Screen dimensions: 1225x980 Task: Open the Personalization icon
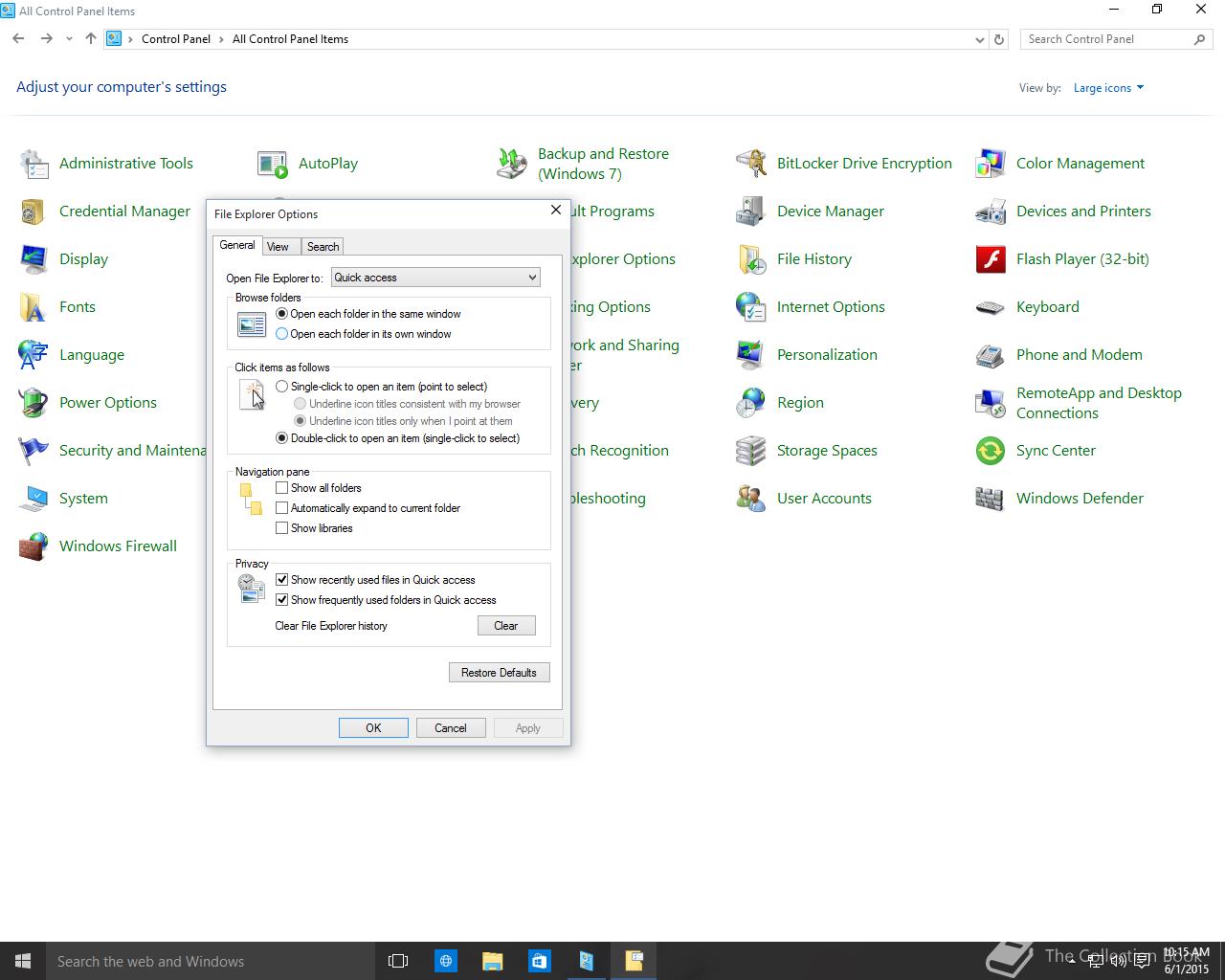point(751,355)
